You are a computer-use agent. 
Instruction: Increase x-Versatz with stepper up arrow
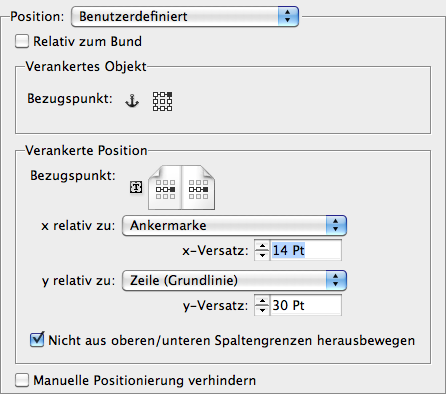262,246
